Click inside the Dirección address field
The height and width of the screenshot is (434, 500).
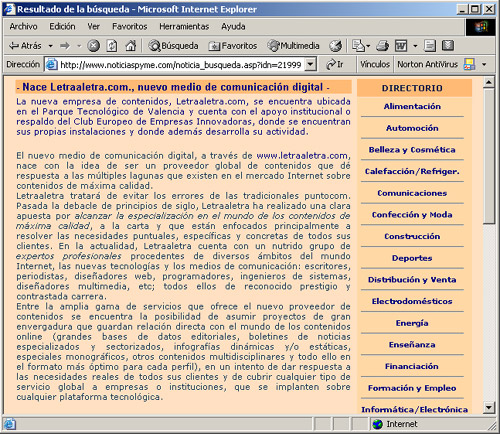click(180, 64)
